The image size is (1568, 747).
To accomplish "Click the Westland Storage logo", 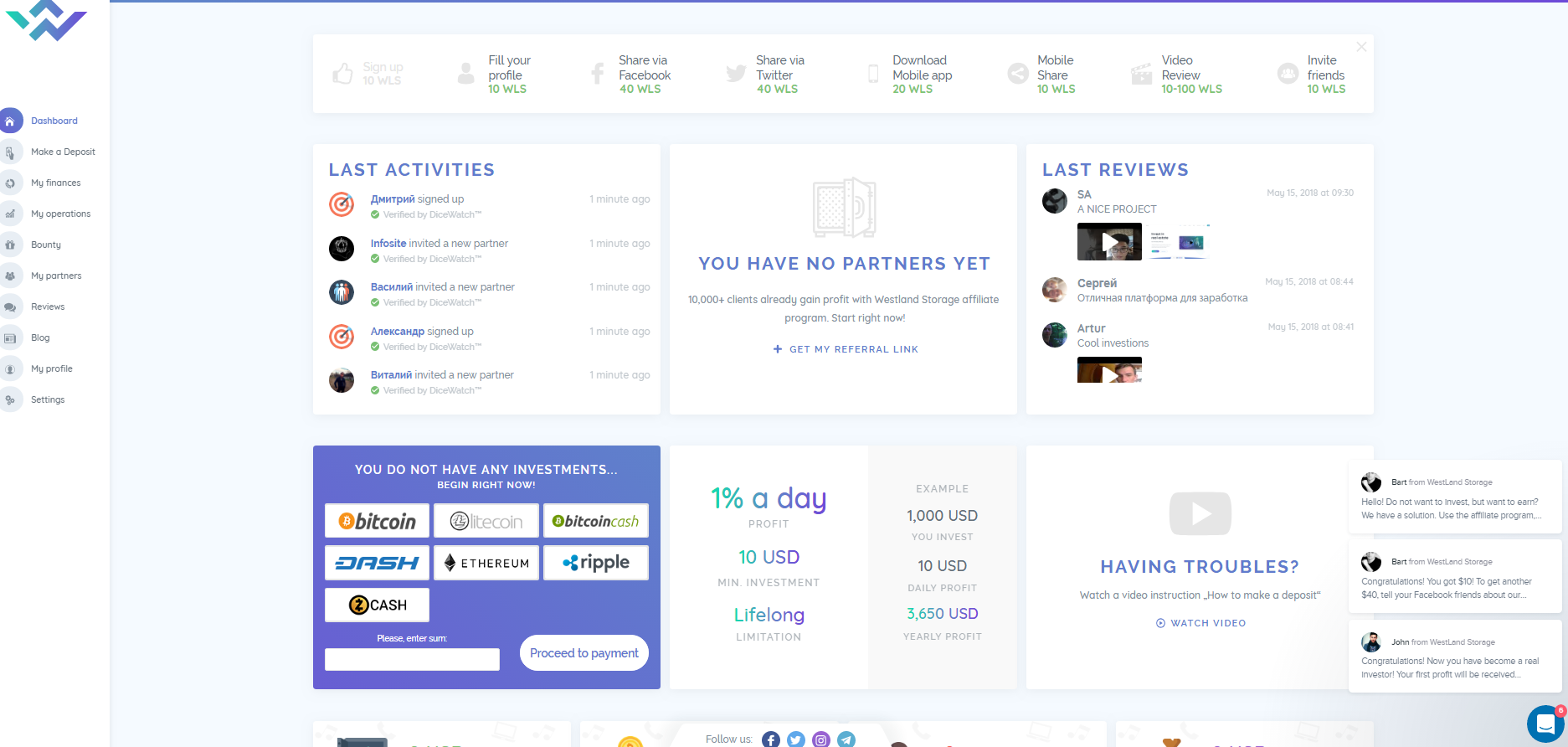I will tap(46, 21).
